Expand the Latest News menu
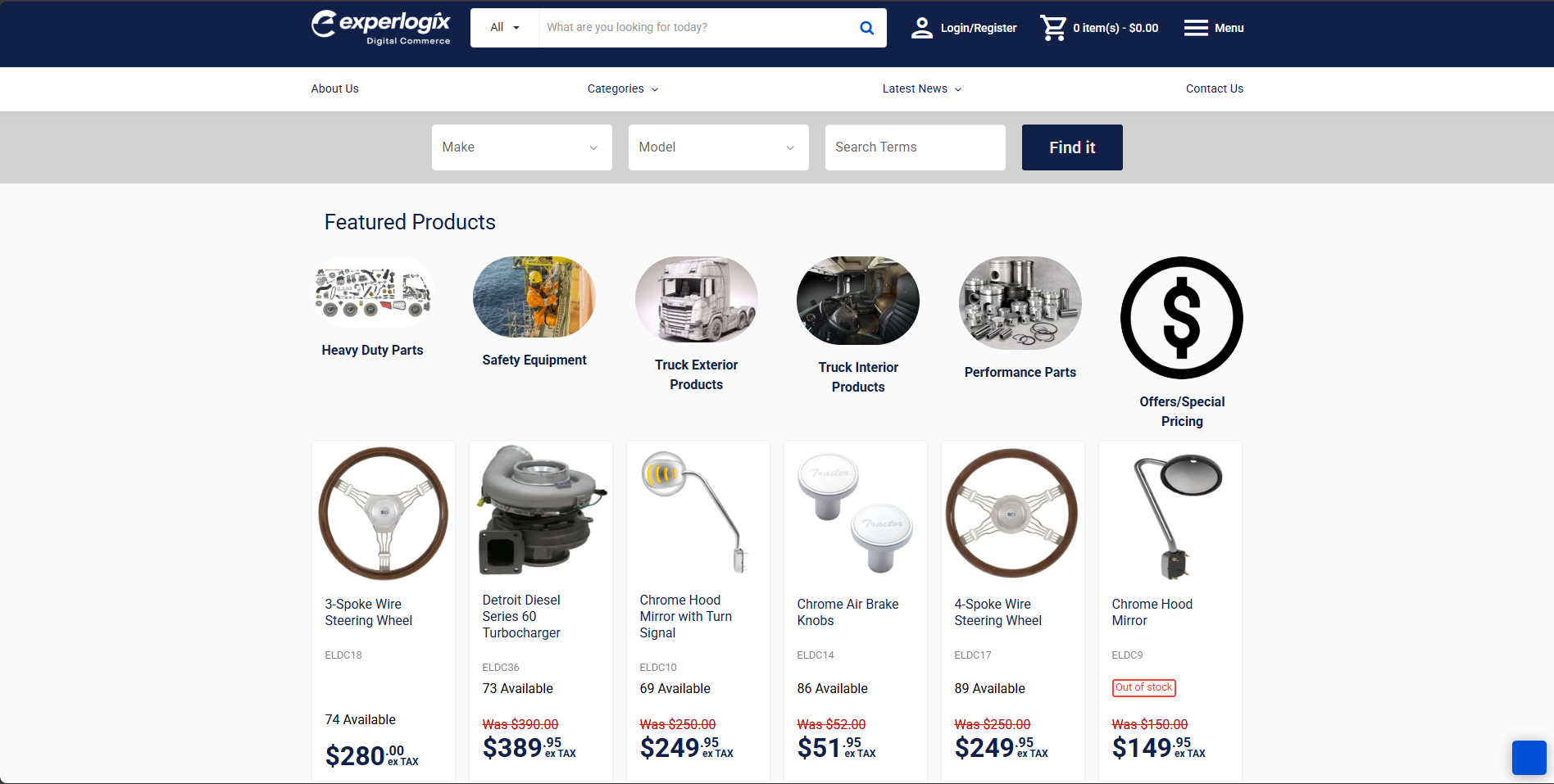 922,88
